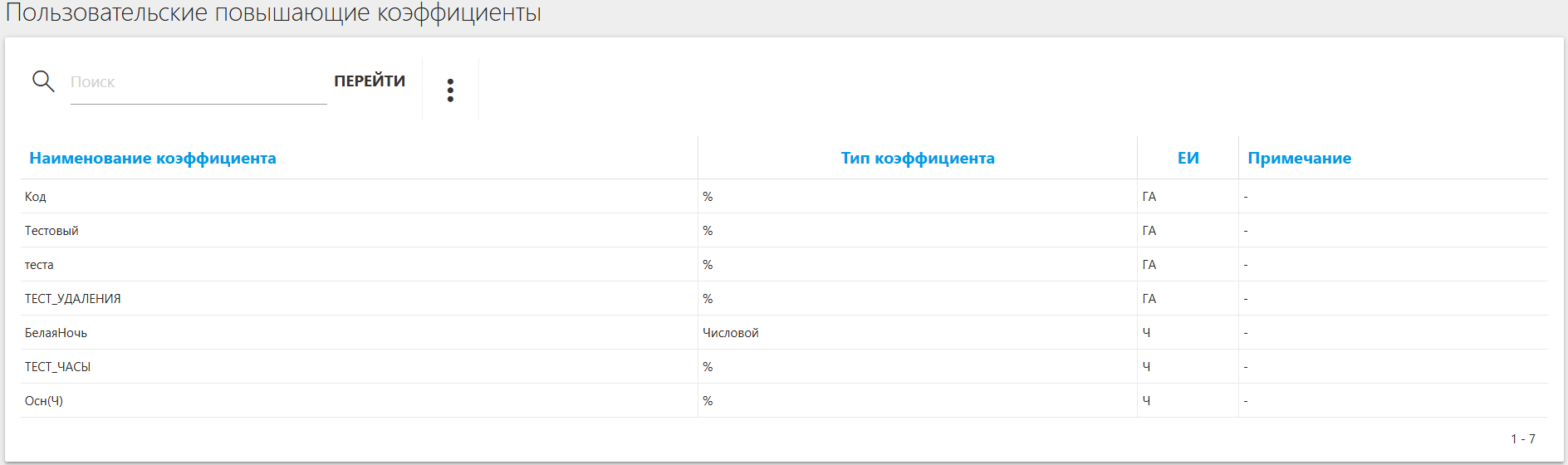This screenshot has width=1568, height=465.
Task: Select the Тестовый row name
Action: pos(51,231)
